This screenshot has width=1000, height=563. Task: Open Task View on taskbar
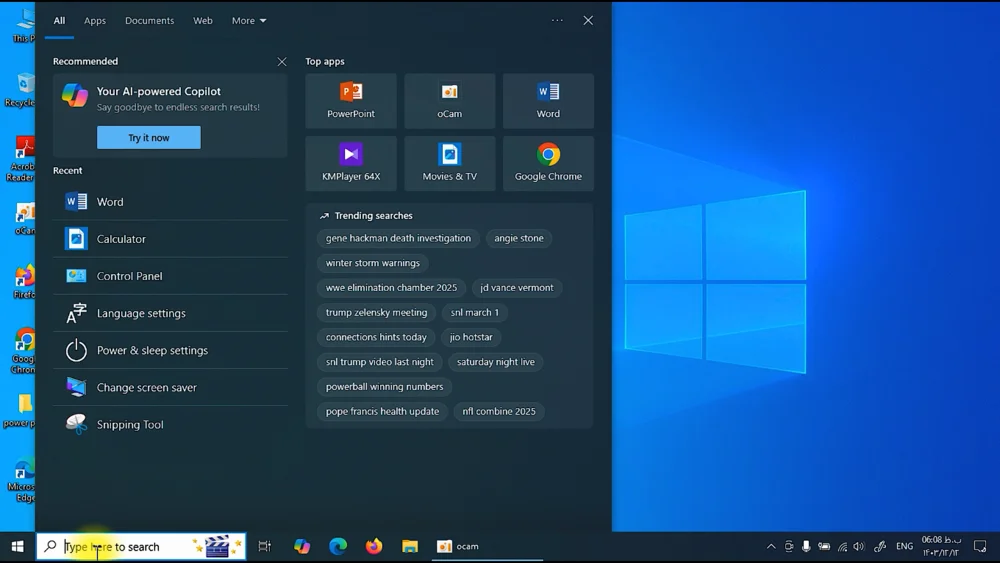pyautogui.click(x=265, y=546)
